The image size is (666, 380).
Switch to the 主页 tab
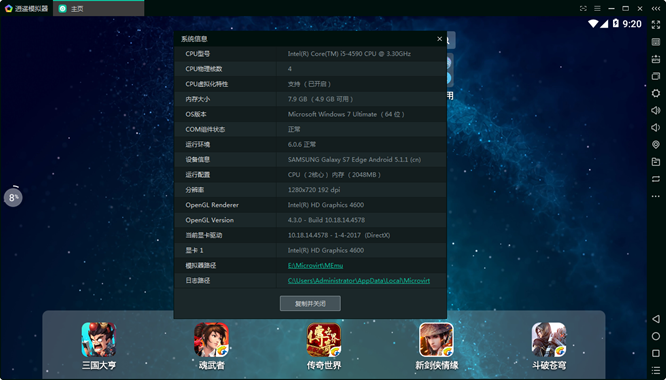[x=99, y=8]
